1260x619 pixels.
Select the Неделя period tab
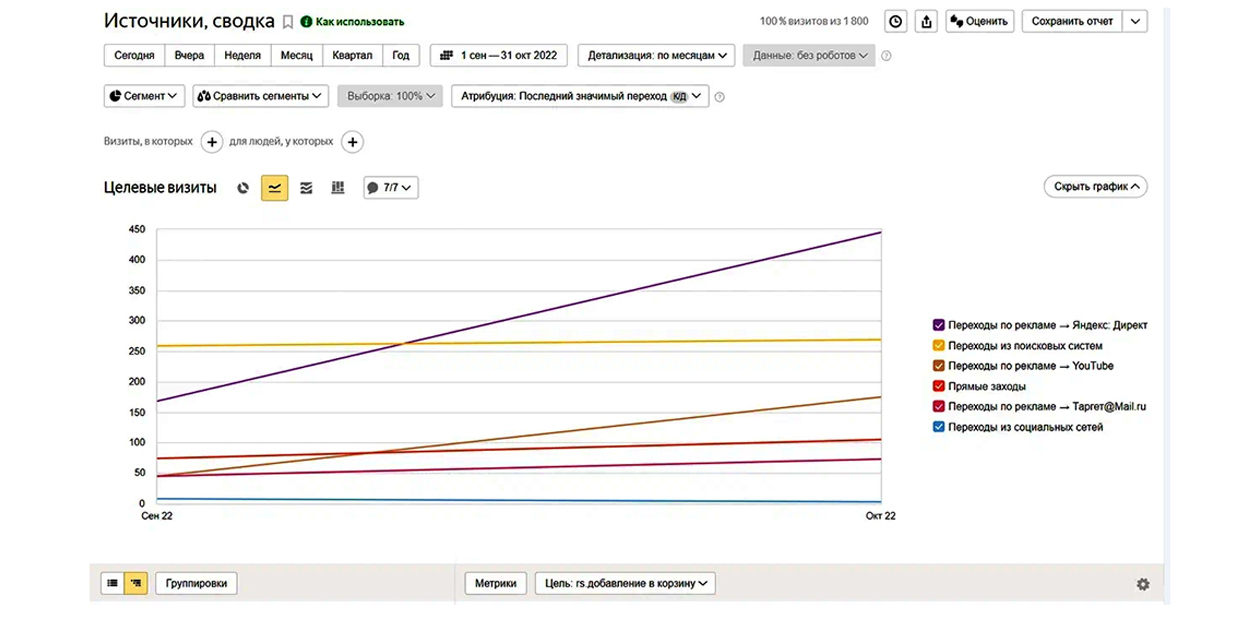pyautogui.click(x=243, y=55)
